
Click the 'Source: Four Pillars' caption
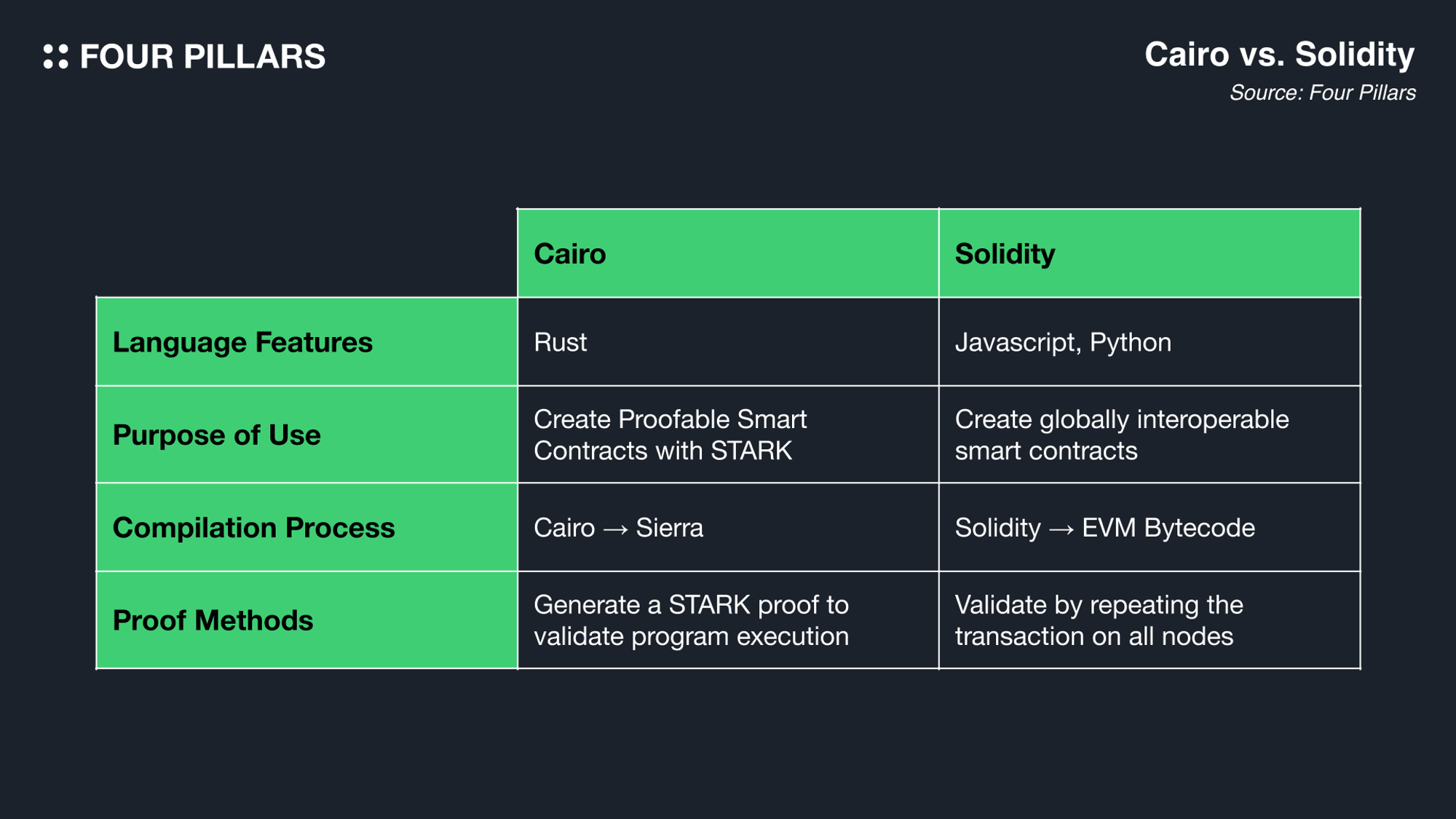point(1322,93)
